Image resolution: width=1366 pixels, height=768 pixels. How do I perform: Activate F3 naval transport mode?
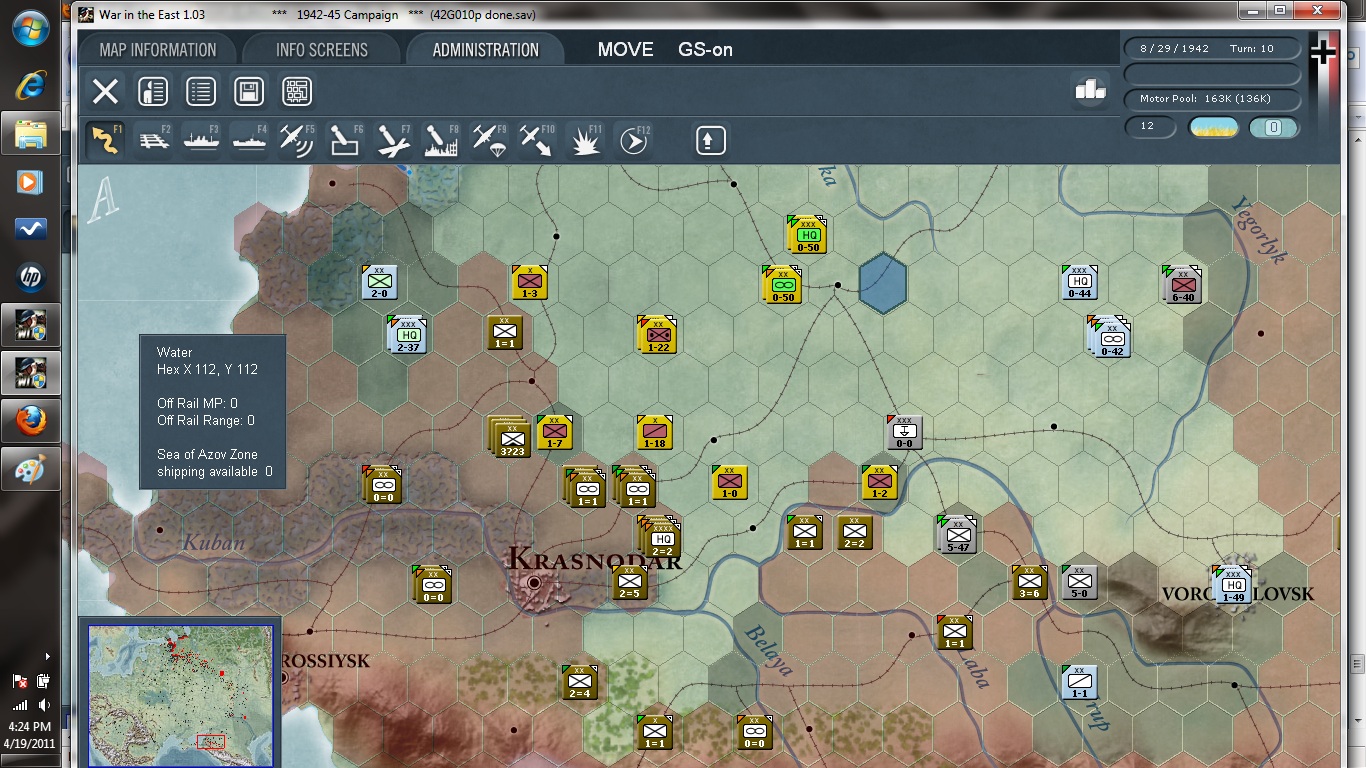click(x=202, y=140)
